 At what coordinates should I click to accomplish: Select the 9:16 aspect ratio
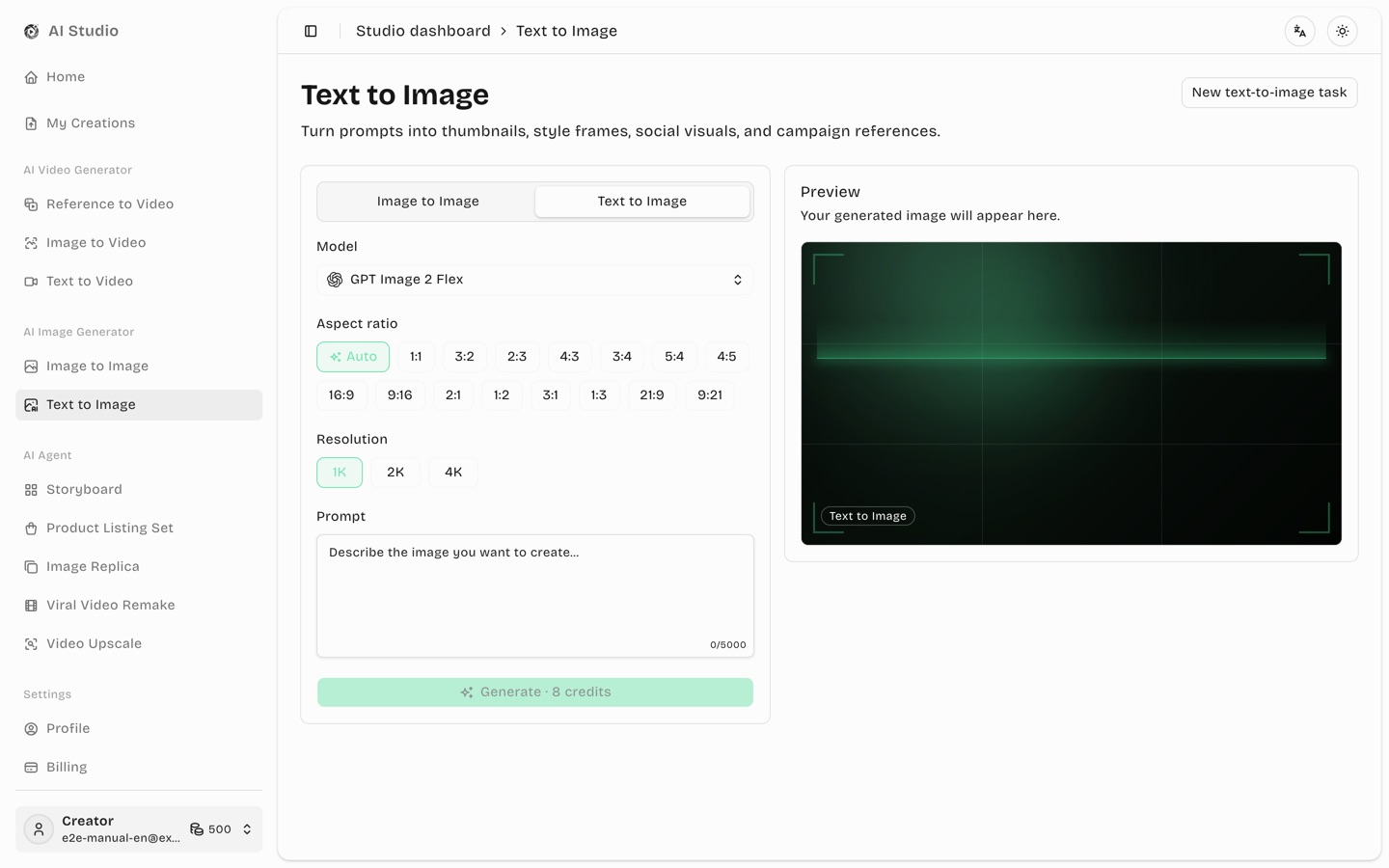(x=399, y=395)
